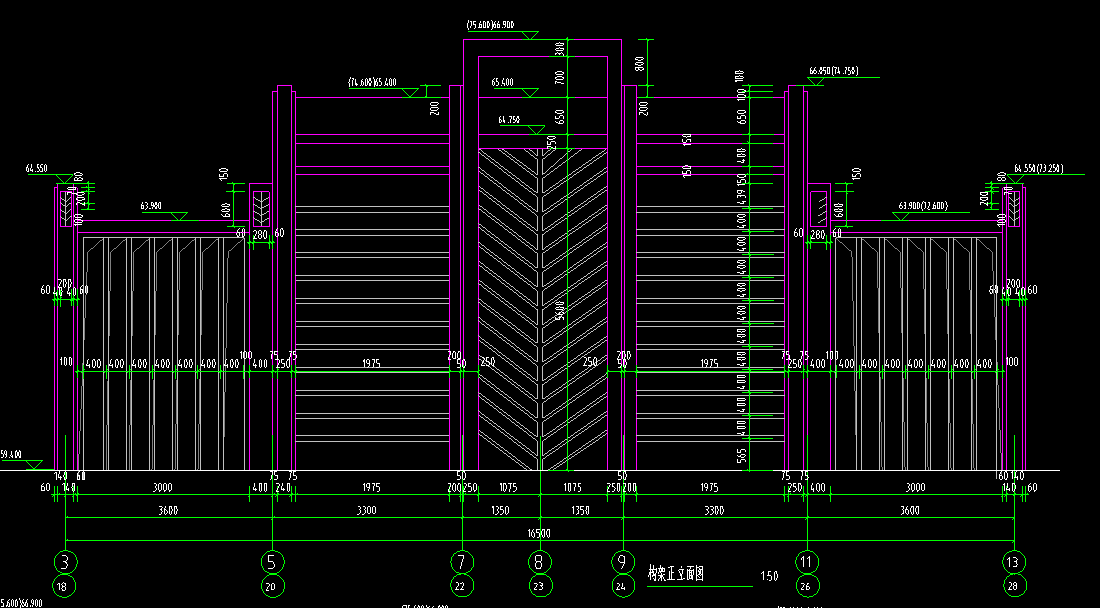This screenshot has width=1100, height=608.
Task: Click the 1:50 scale label
Action: pos(769,576)
